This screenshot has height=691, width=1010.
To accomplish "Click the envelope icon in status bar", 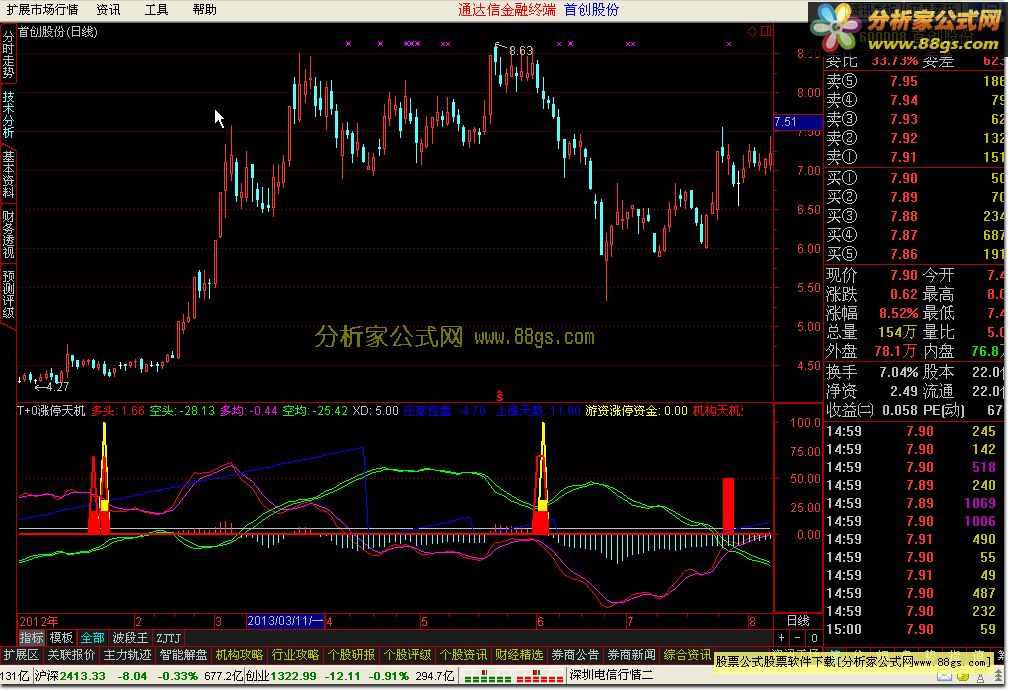I will (x=944, y=676).
